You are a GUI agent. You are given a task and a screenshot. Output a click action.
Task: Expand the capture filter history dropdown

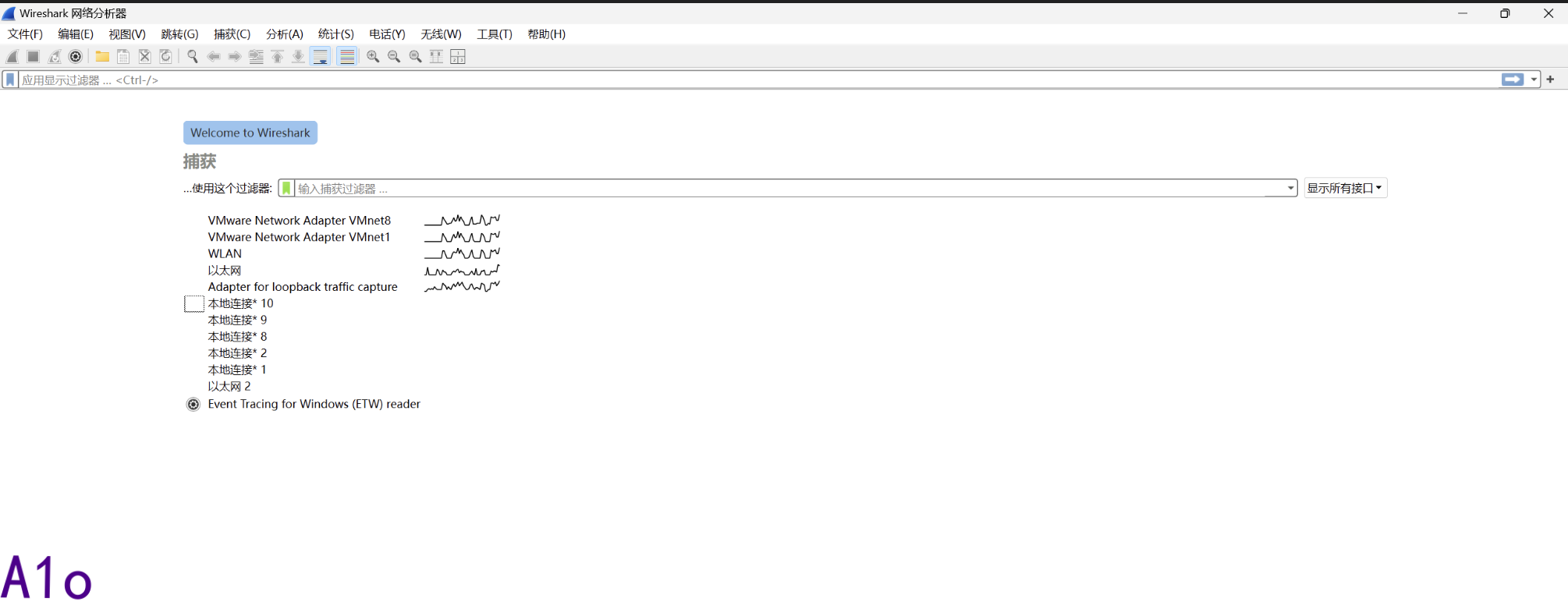[1290, 188]
